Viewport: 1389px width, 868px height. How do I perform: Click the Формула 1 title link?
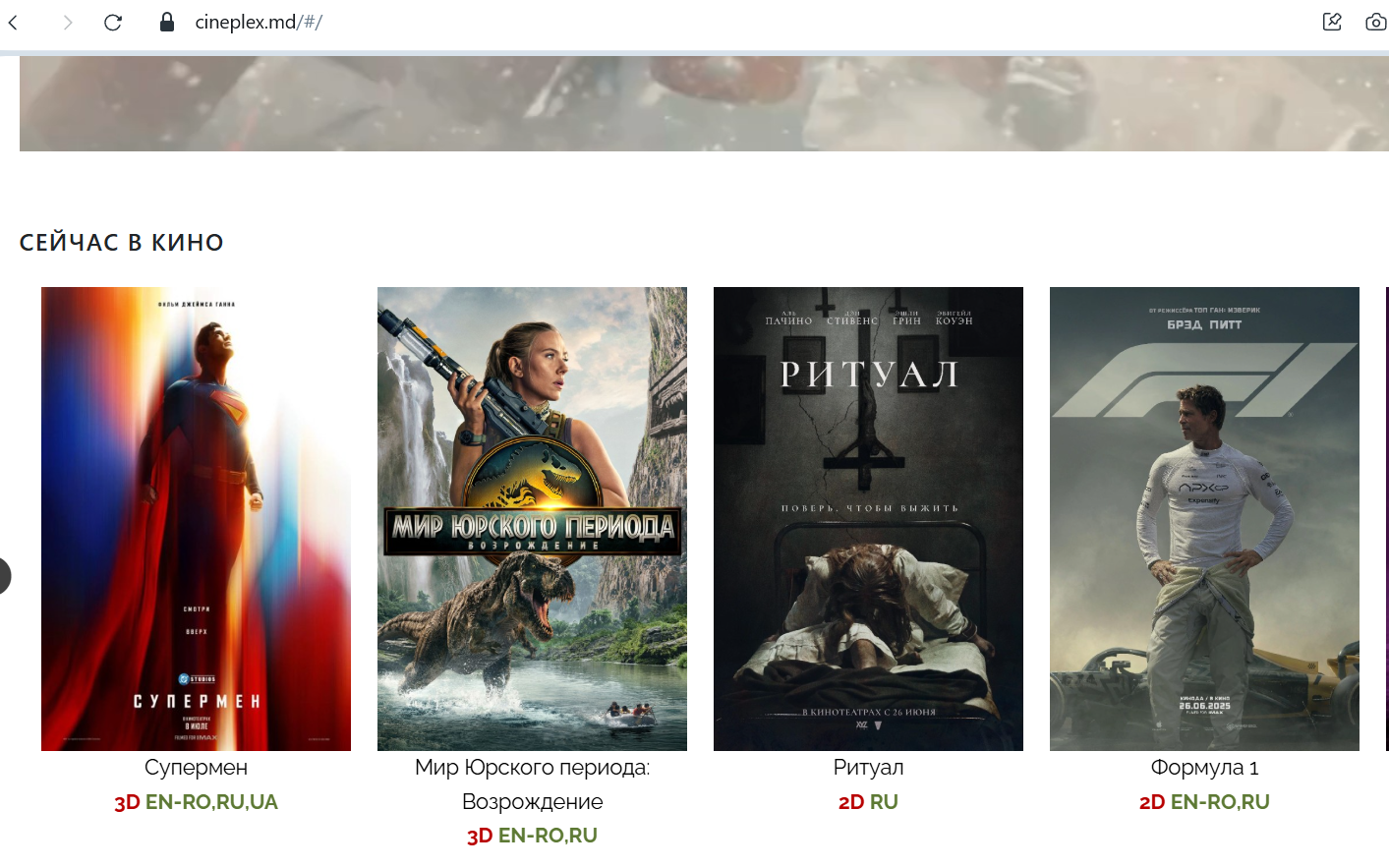click(x=1204, y=767)
